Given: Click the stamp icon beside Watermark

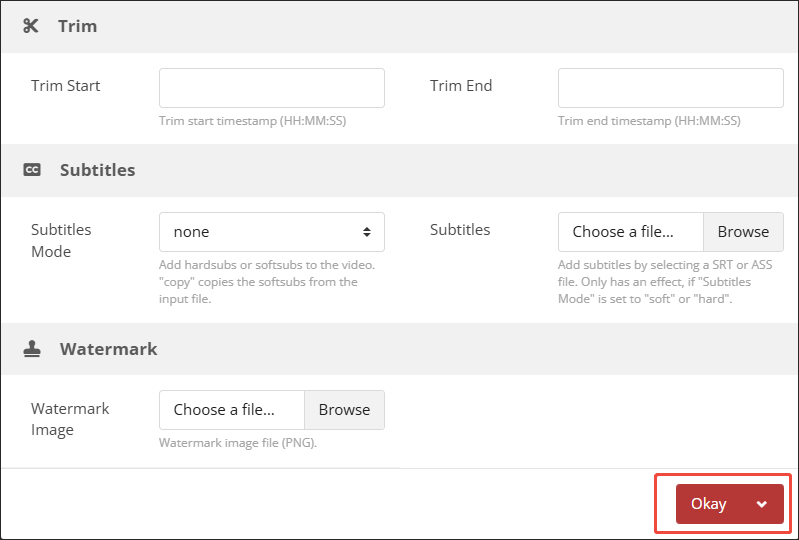Looking at the screenshot, I should [x=32, y=349].
